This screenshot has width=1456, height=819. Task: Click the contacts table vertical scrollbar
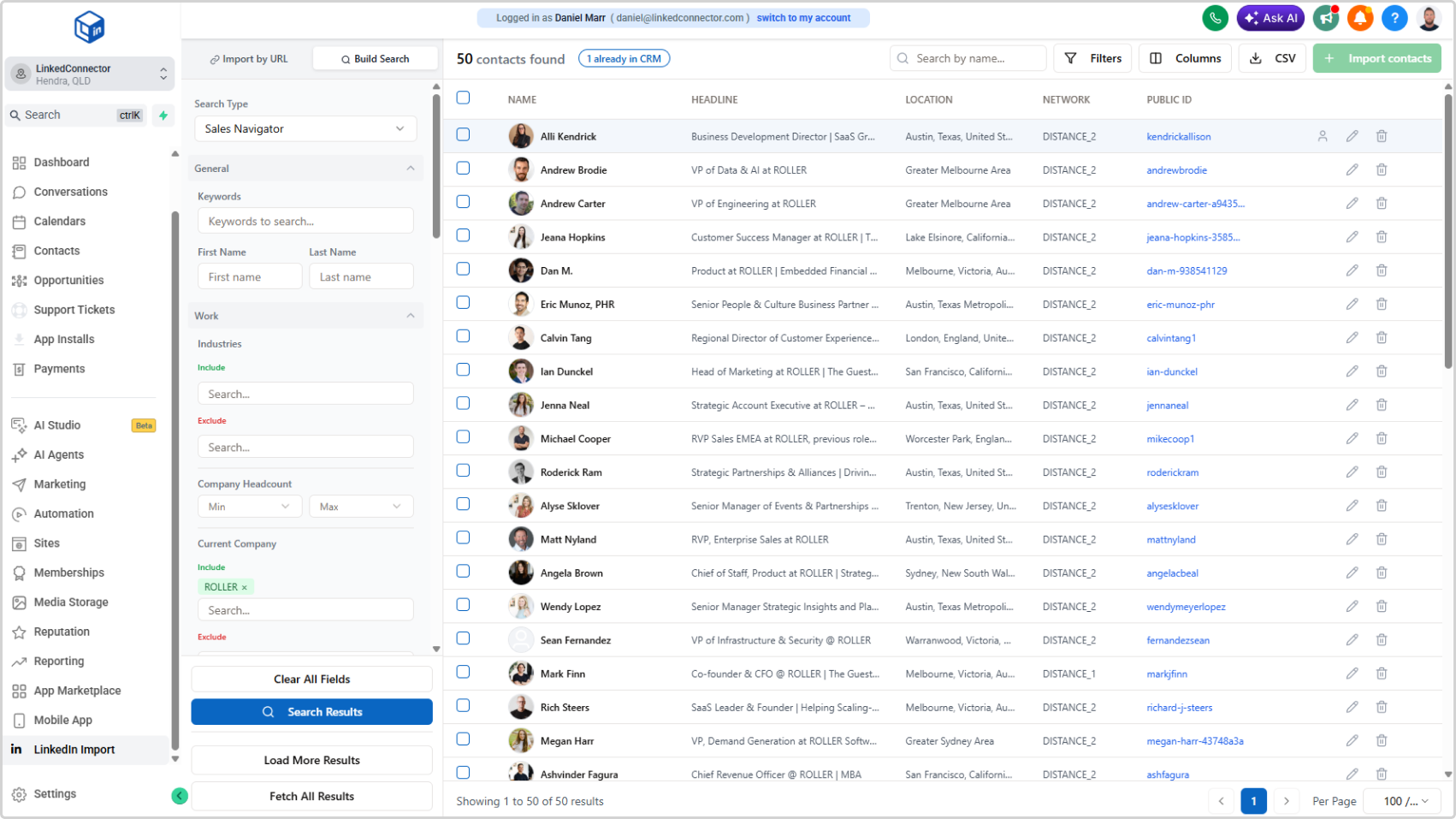pos(1447,231)
